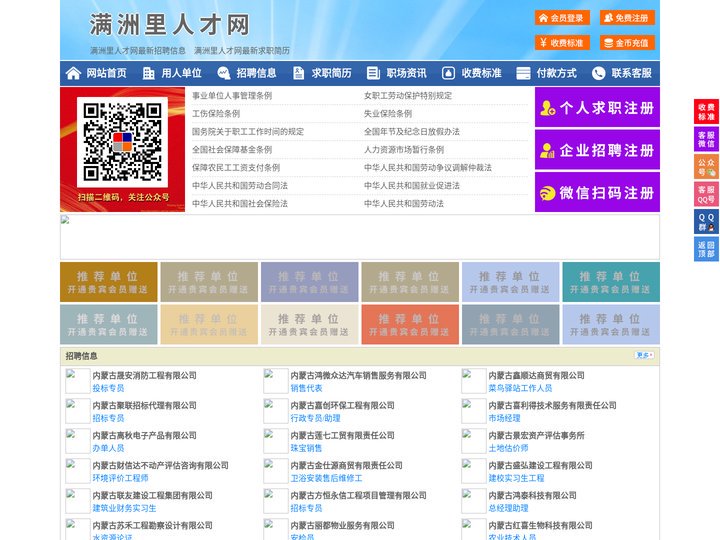Click the document icon beside 求职简历

[x=298, y=73]
